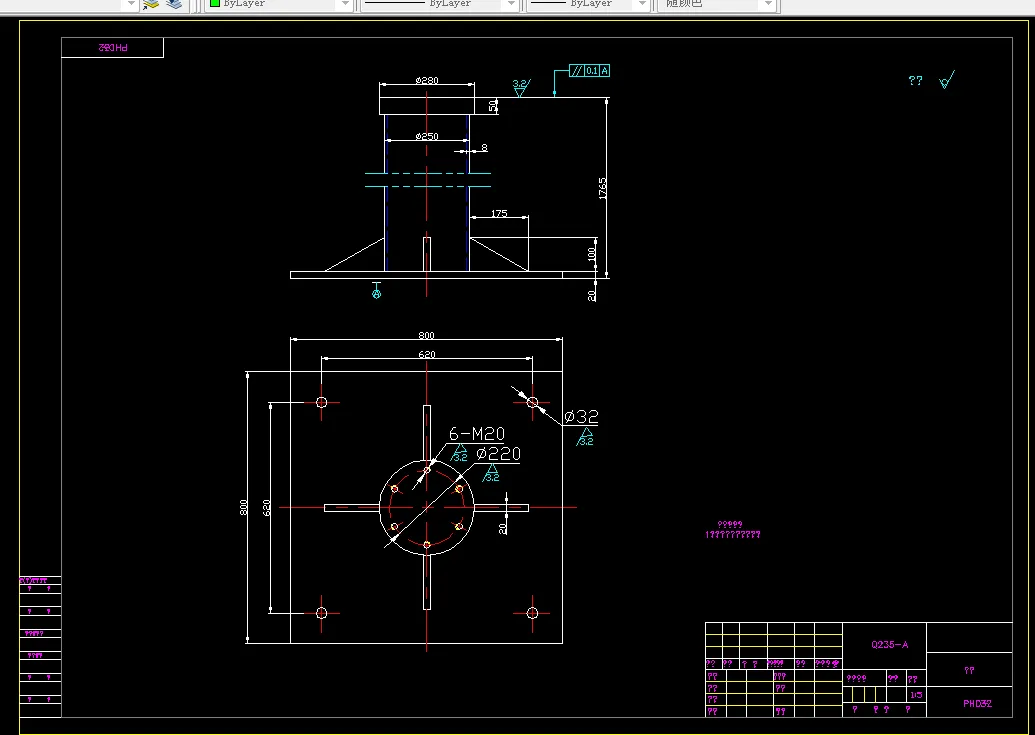The height and width of the screenshot is (735, 1035).
Task: Select the 3.2 roughness symbol below ø32
Action: (585, 437)
